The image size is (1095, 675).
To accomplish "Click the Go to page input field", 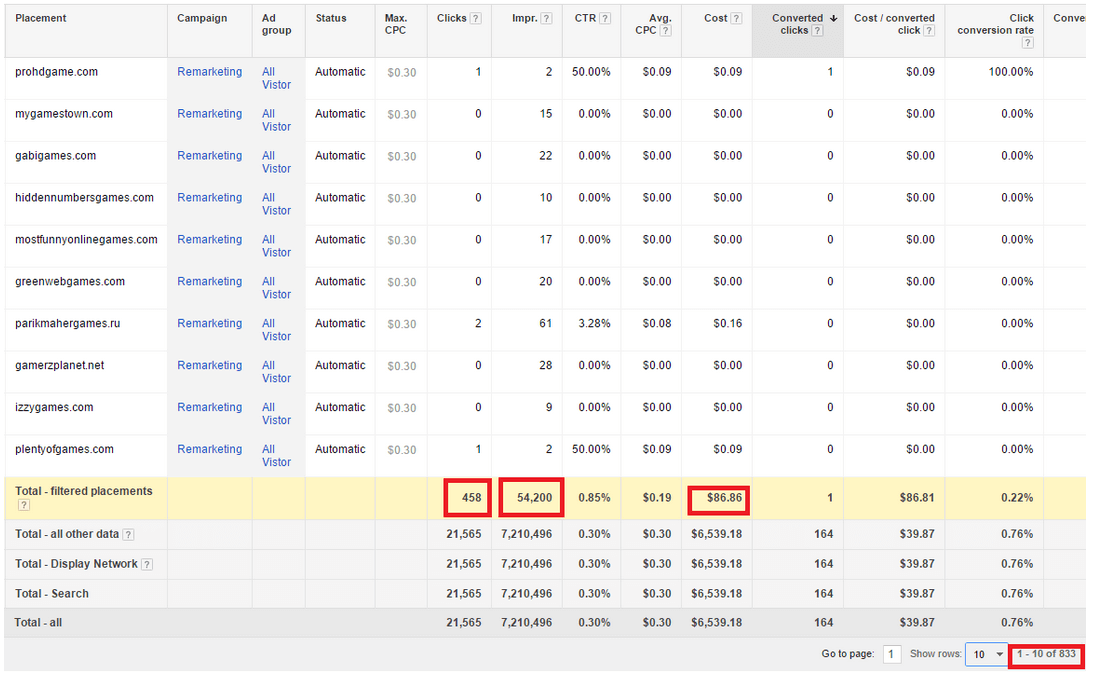I will pos(892,654).
